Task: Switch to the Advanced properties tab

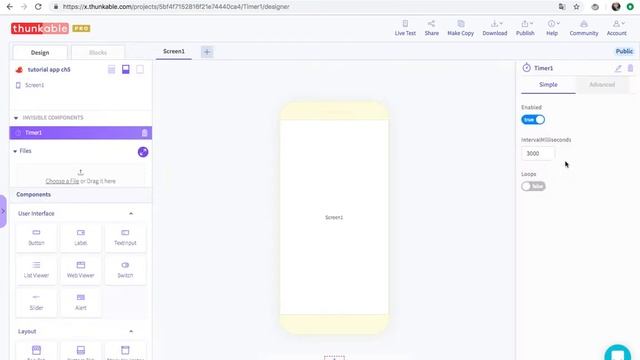Action: pos(602,85)
